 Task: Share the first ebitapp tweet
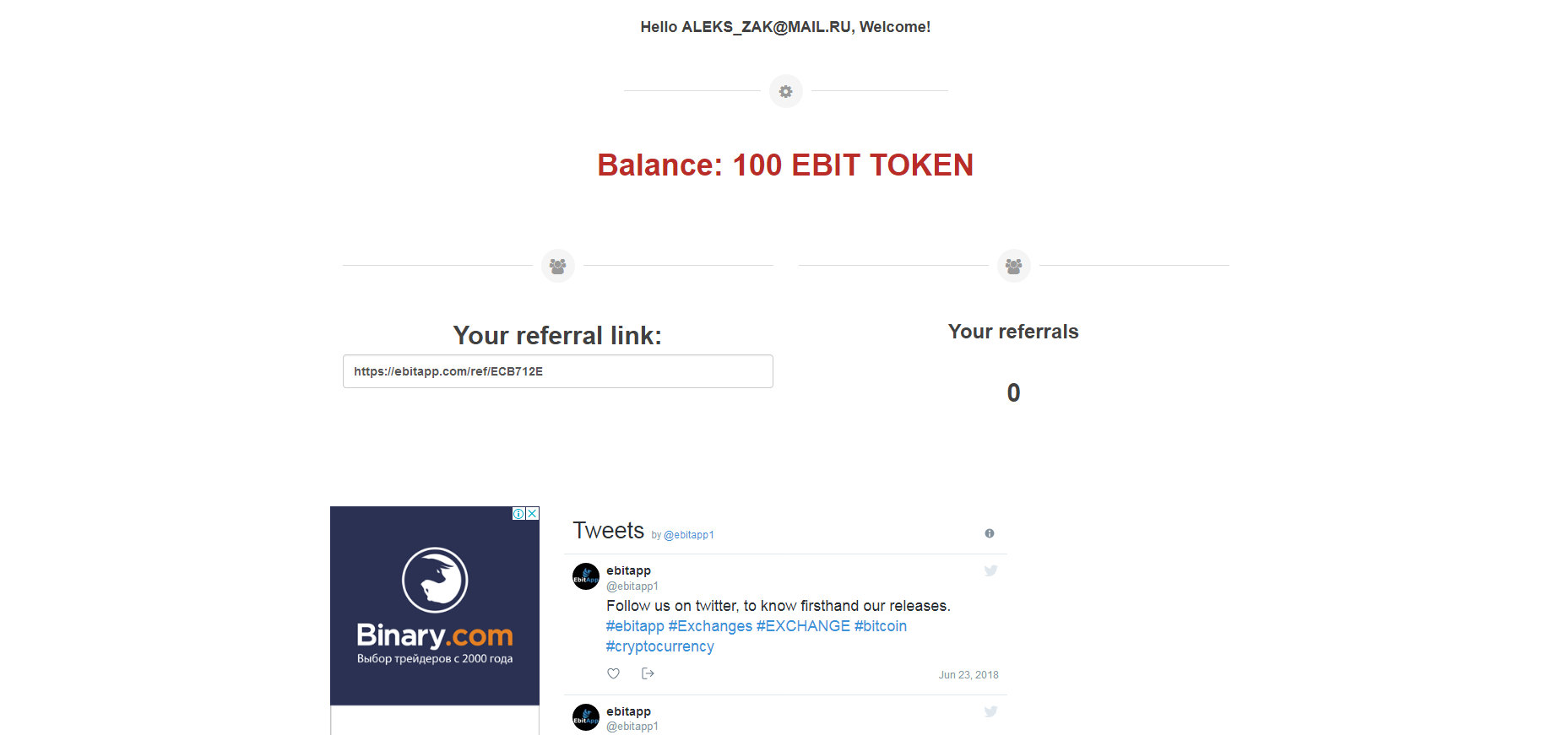[x=648, y=673]
